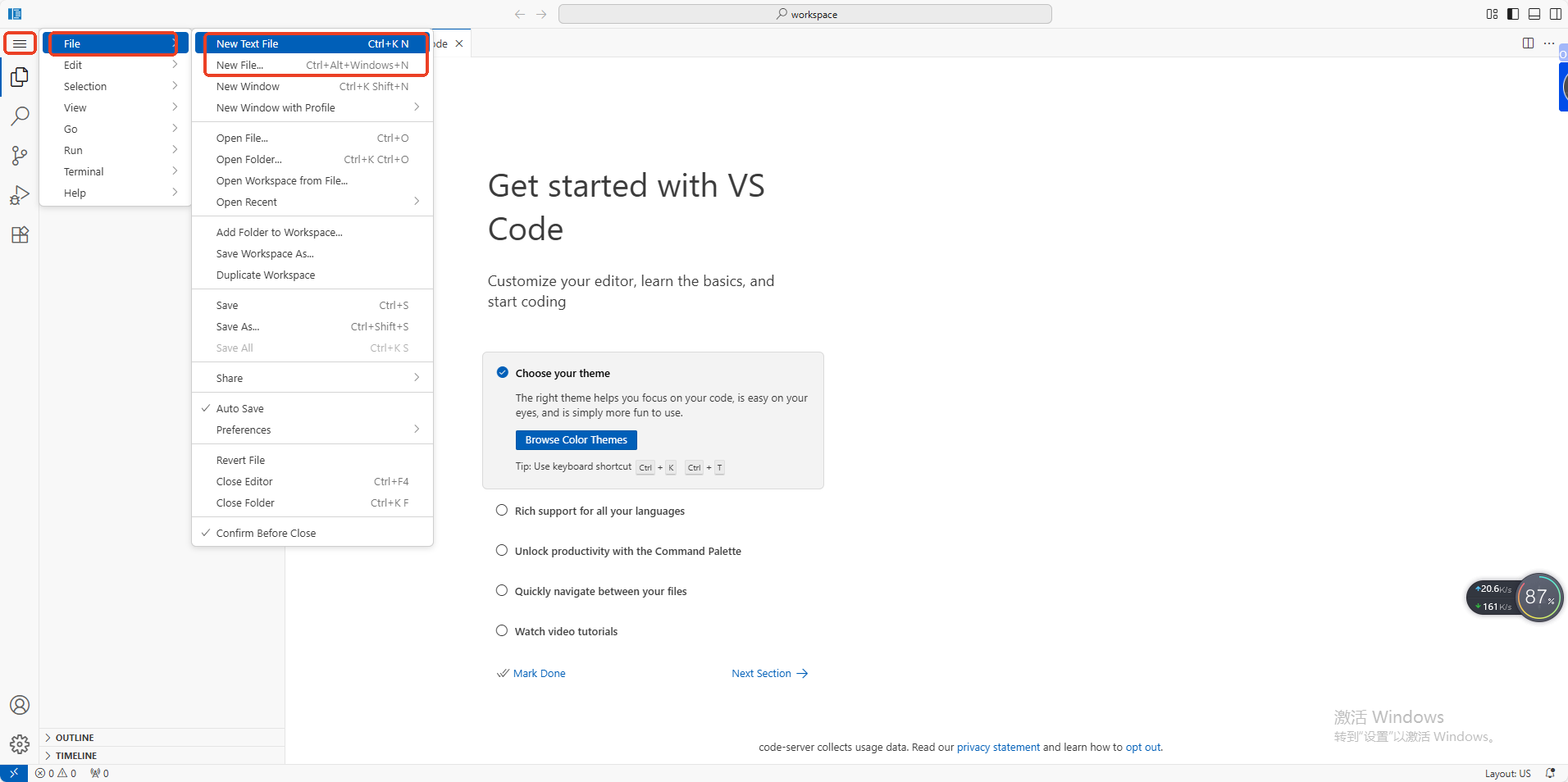Click the workspace command center search box
The width and height of the screenshot is (1568, 782).
coord(805,14)
